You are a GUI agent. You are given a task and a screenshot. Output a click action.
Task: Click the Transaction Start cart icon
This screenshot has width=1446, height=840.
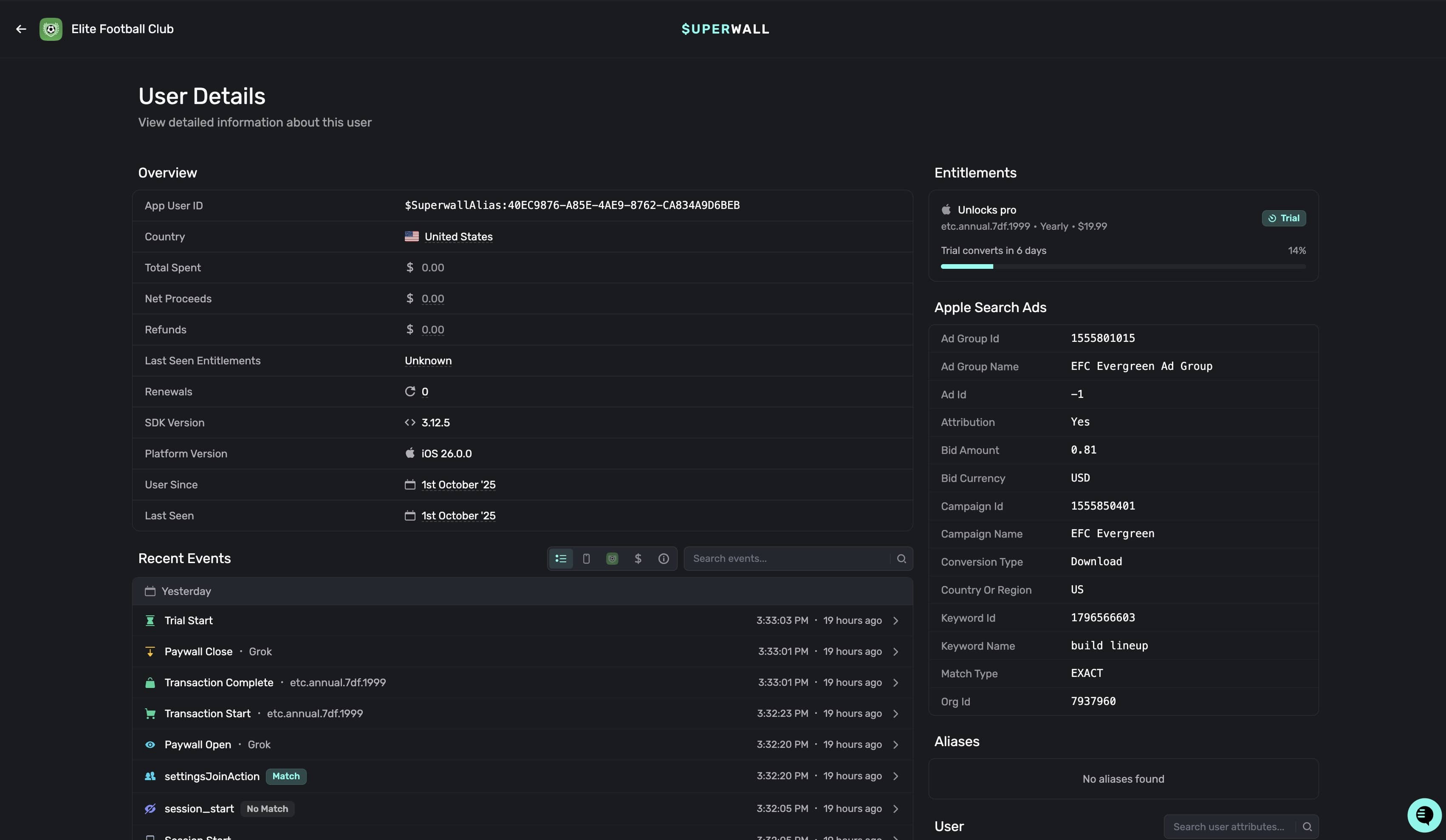[x=150, y=714]
